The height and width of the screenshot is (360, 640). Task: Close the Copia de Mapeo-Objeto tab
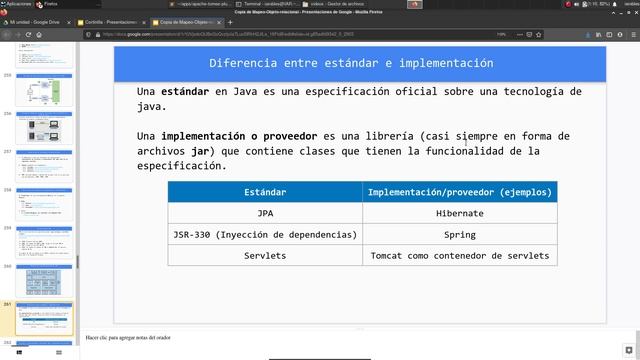[x=219, y=22]
